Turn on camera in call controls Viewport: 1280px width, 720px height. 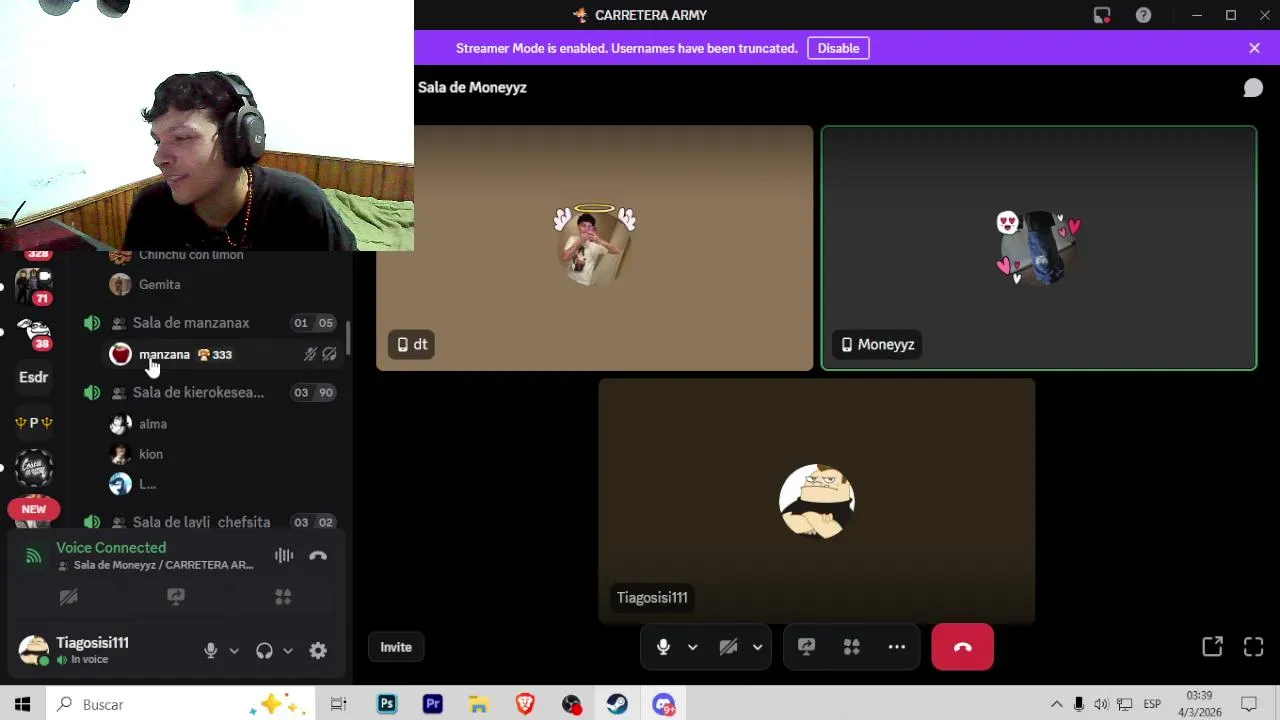point(728,647)
